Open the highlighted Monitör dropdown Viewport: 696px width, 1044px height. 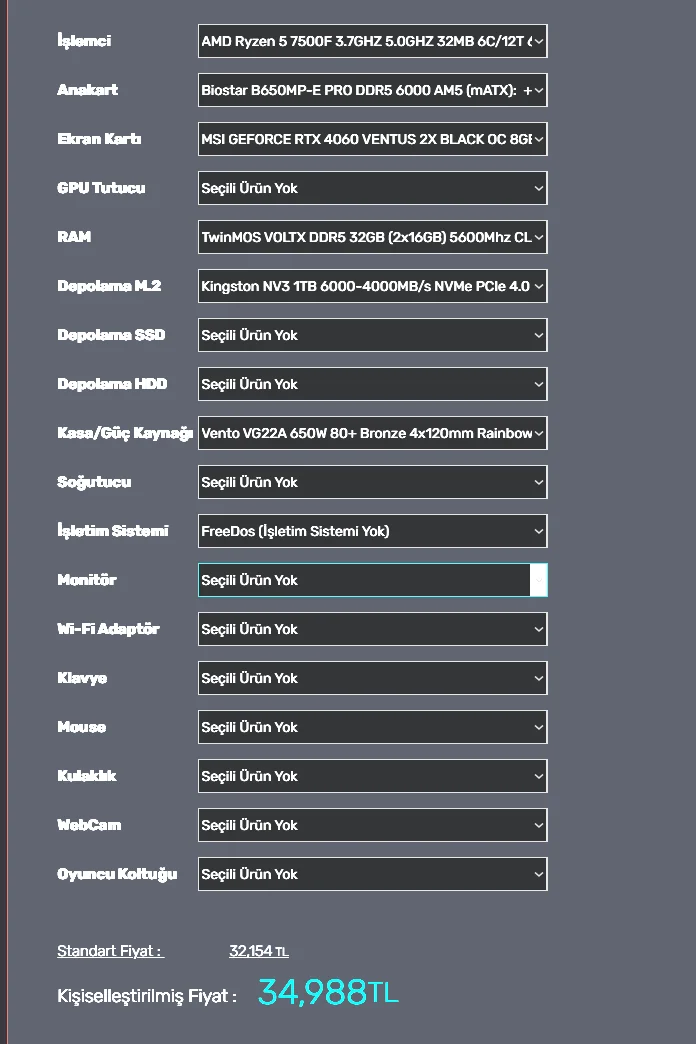click(x=372, y=580)
